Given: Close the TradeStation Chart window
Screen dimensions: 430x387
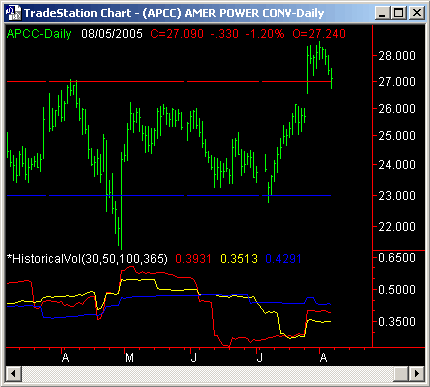Looking at the screenshot, I should coord(416,13).
